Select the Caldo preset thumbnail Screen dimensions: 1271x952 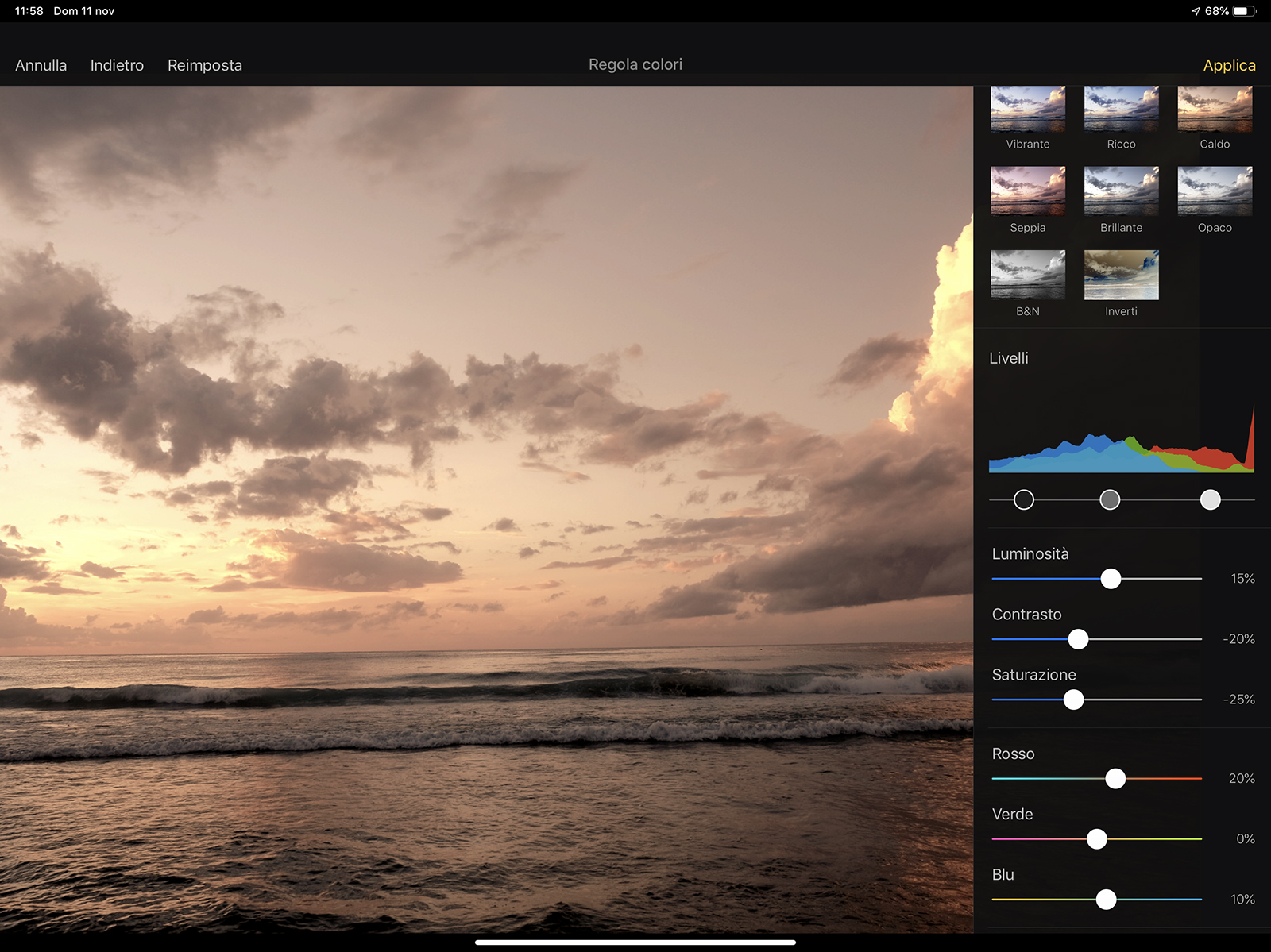coord(1215,109)
